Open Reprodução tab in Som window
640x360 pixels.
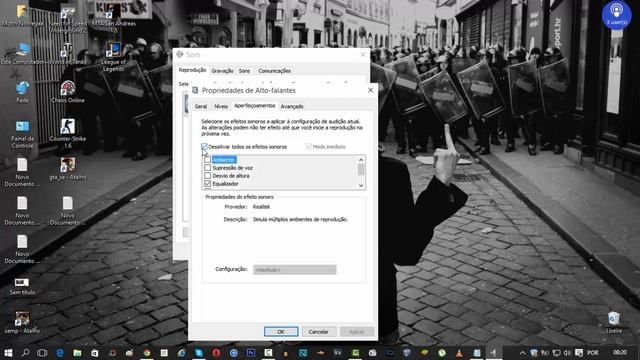(192, 70)
